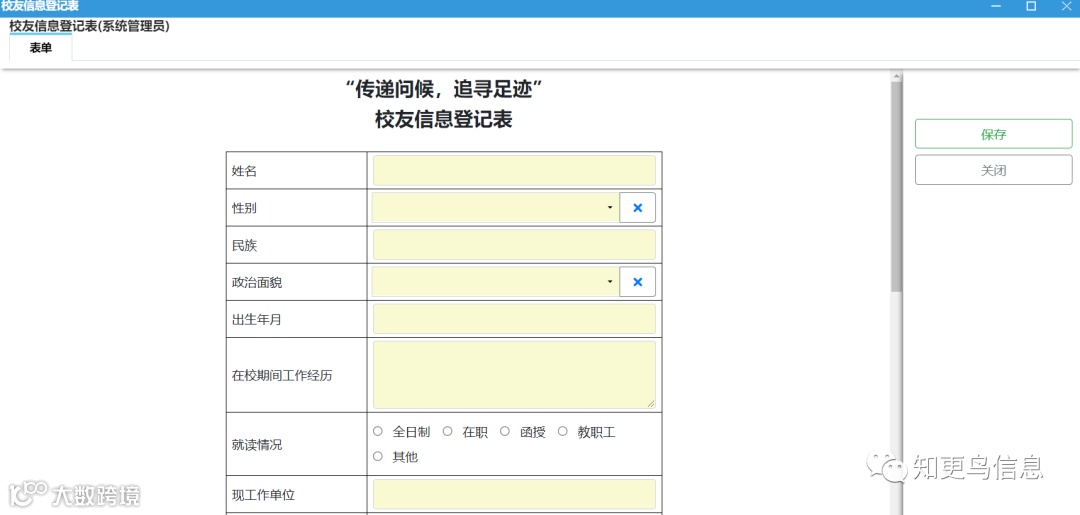The width and height of the screenshot is (1080, 515).
Task: Click the form's vertical scrollbar thumb
Action: click(896, 186)
